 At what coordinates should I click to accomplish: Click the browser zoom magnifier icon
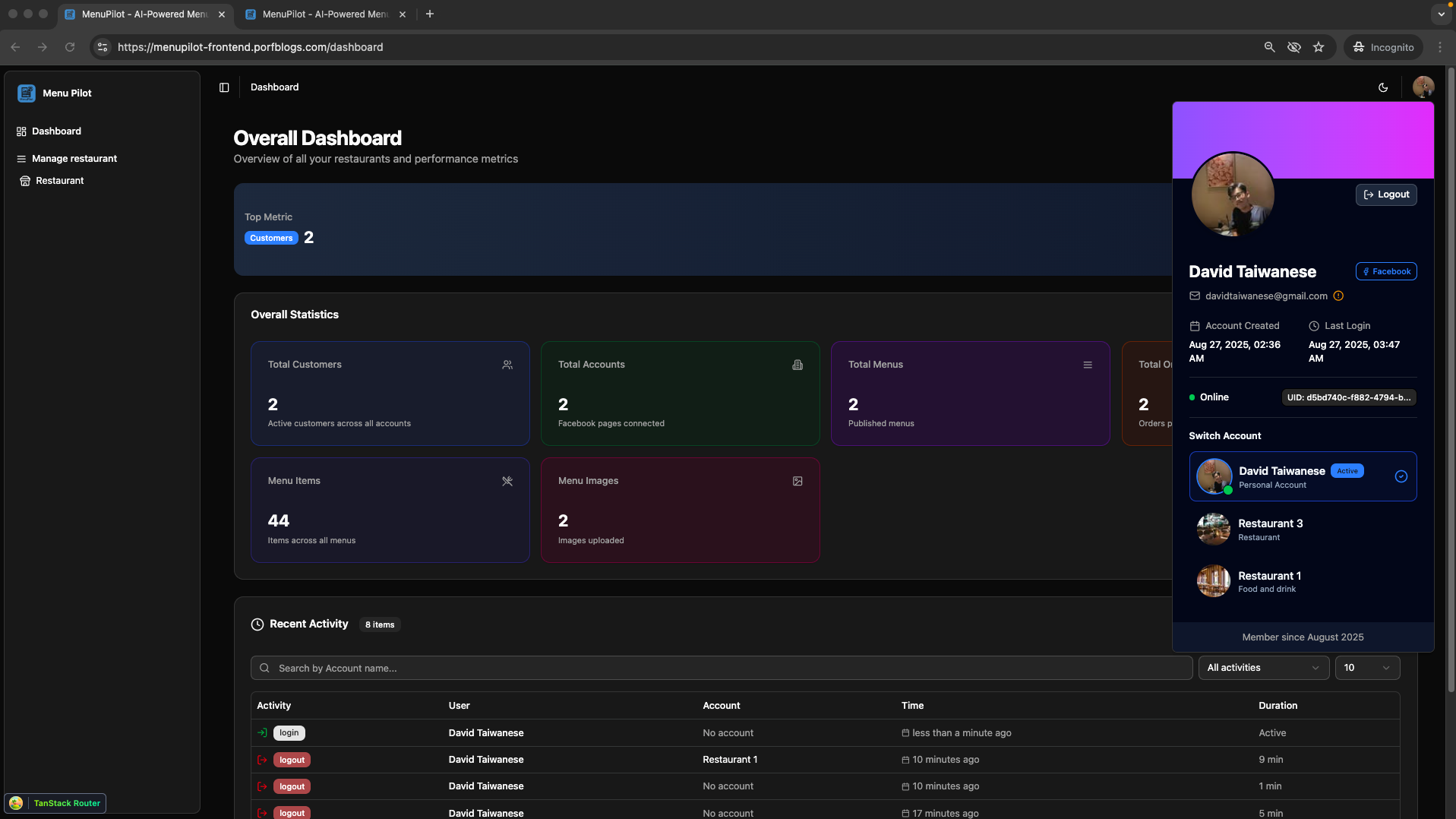coord(1269,47)
